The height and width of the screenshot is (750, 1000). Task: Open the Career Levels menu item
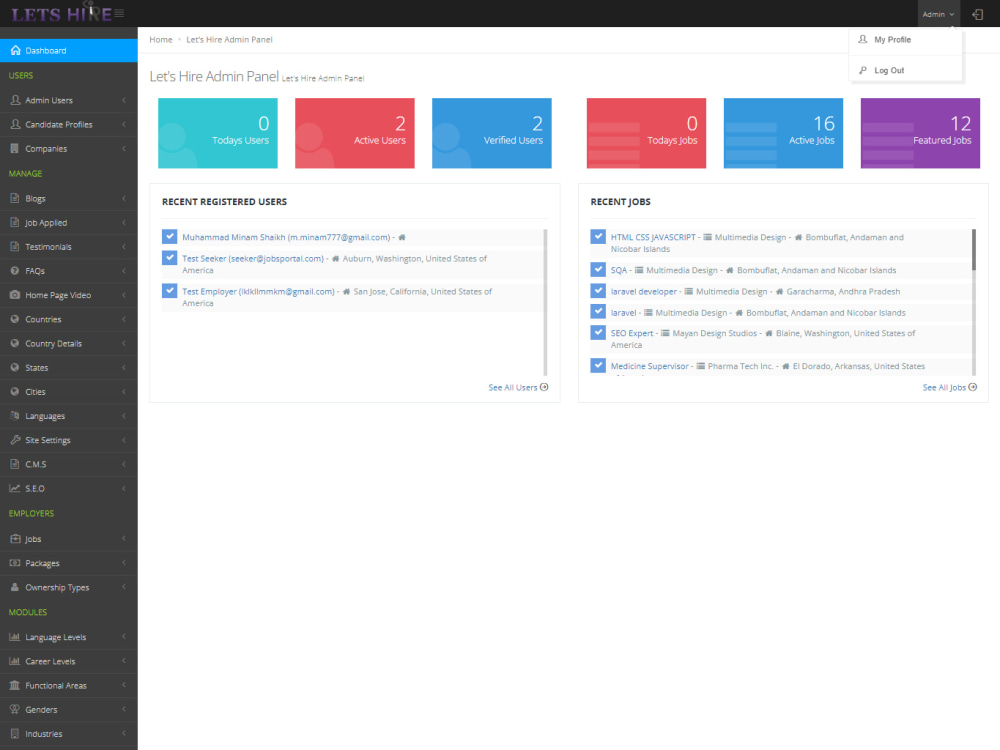pos(69,661)
